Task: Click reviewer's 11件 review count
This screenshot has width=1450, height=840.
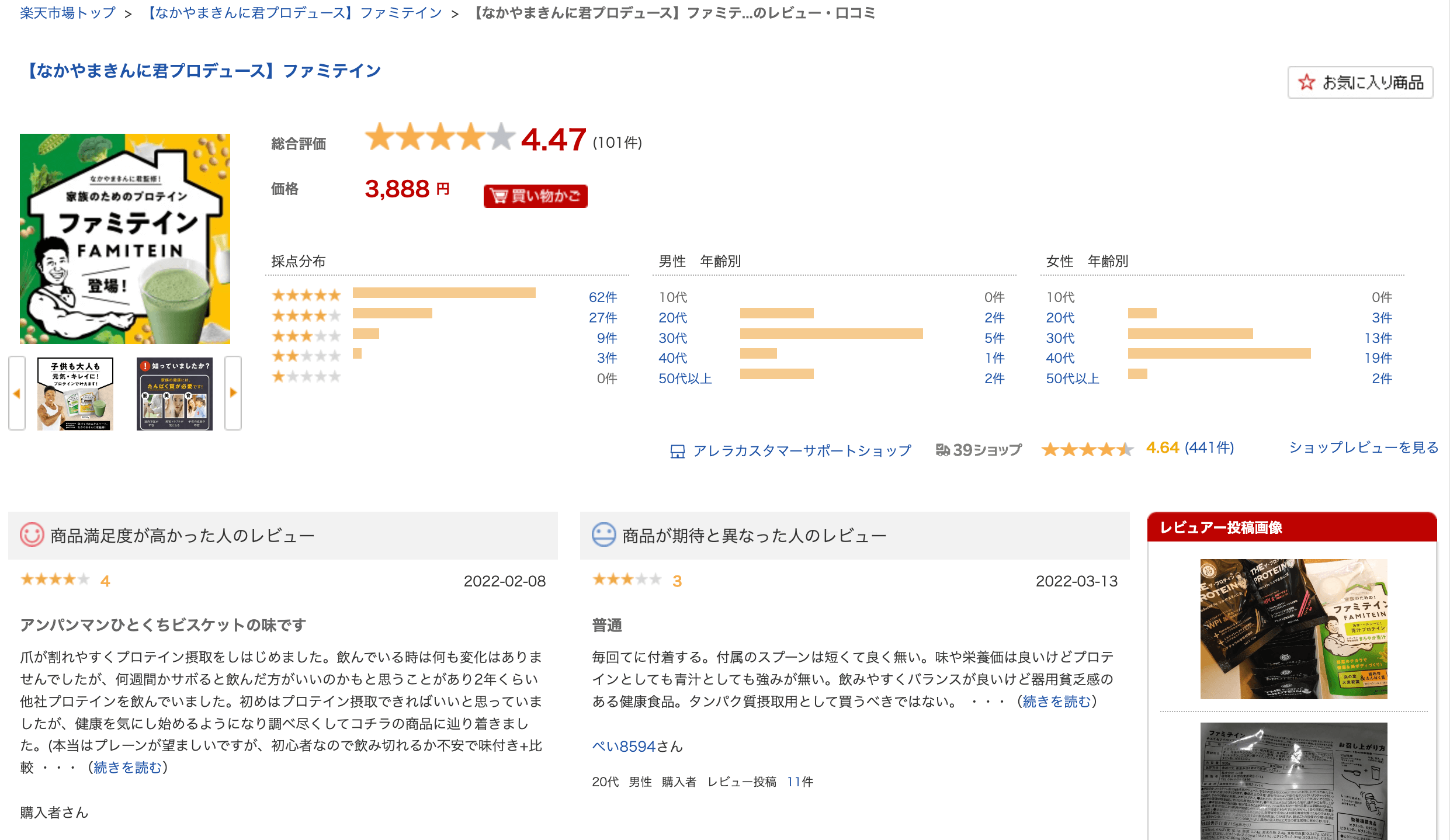Action: 800,782
